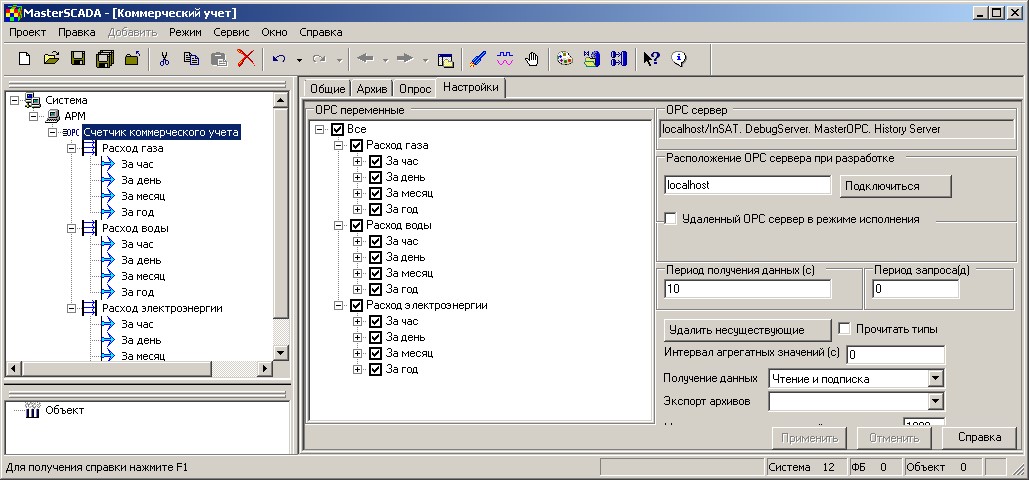1029x480 pixels.
Task: Paste using the clipboard icon
Action: tap(219, 59)
